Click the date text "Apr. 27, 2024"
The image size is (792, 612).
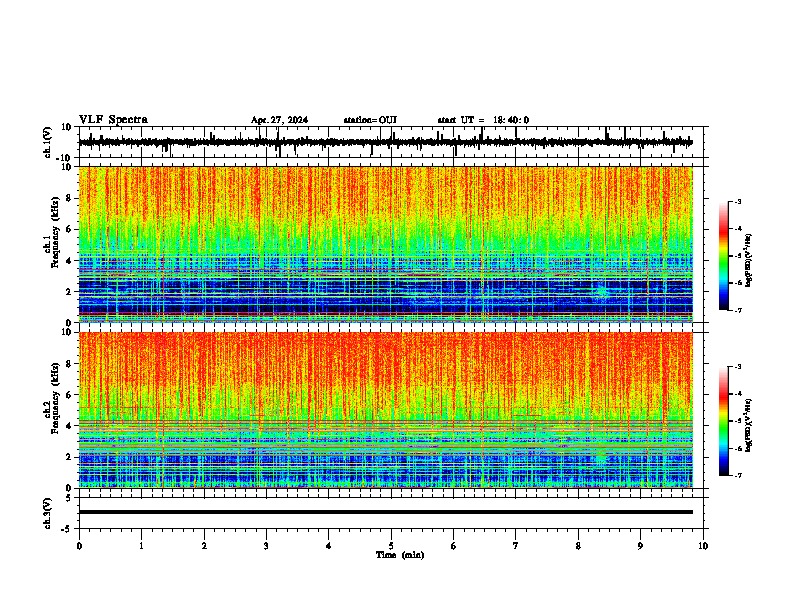pyautogui.click(x=279, y=120)
